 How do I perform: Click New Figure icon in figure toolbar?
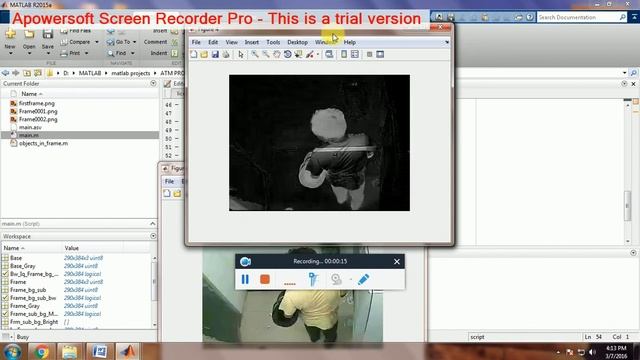[194, 54]
